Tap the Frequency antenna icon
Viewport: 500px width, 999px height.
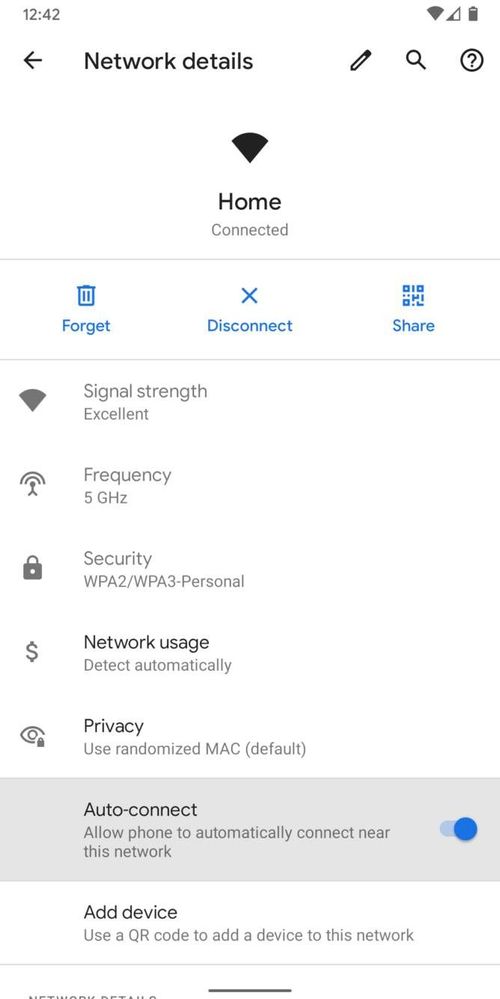[x=32, y=484]
